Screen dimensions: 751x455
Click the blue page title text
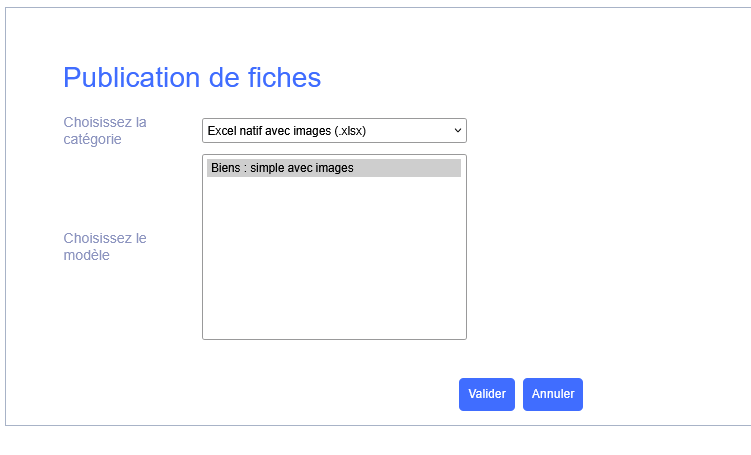point(192,78)
